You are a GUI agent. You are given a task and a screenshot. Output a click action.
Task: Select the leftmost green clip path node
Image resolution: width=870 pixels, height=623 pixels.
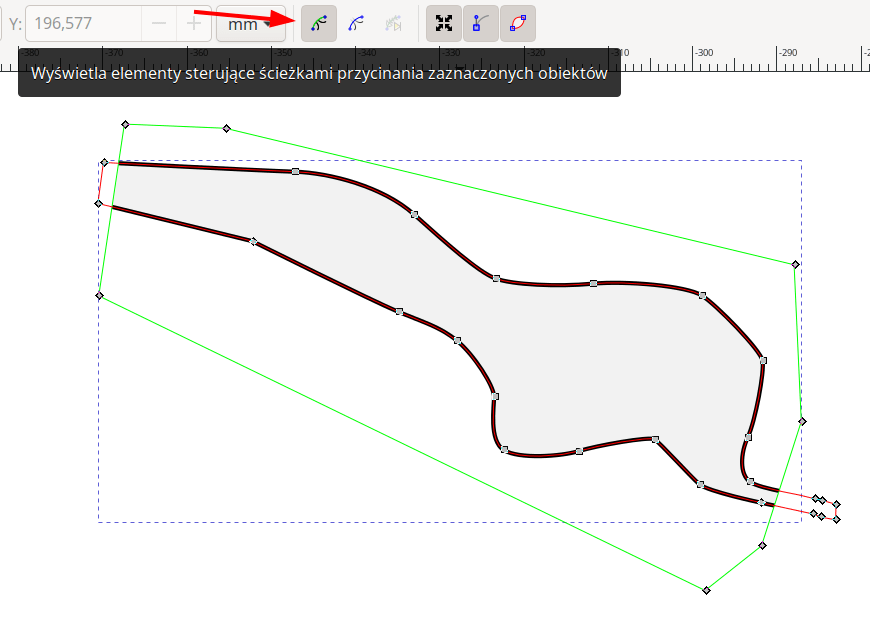point(99,295)
